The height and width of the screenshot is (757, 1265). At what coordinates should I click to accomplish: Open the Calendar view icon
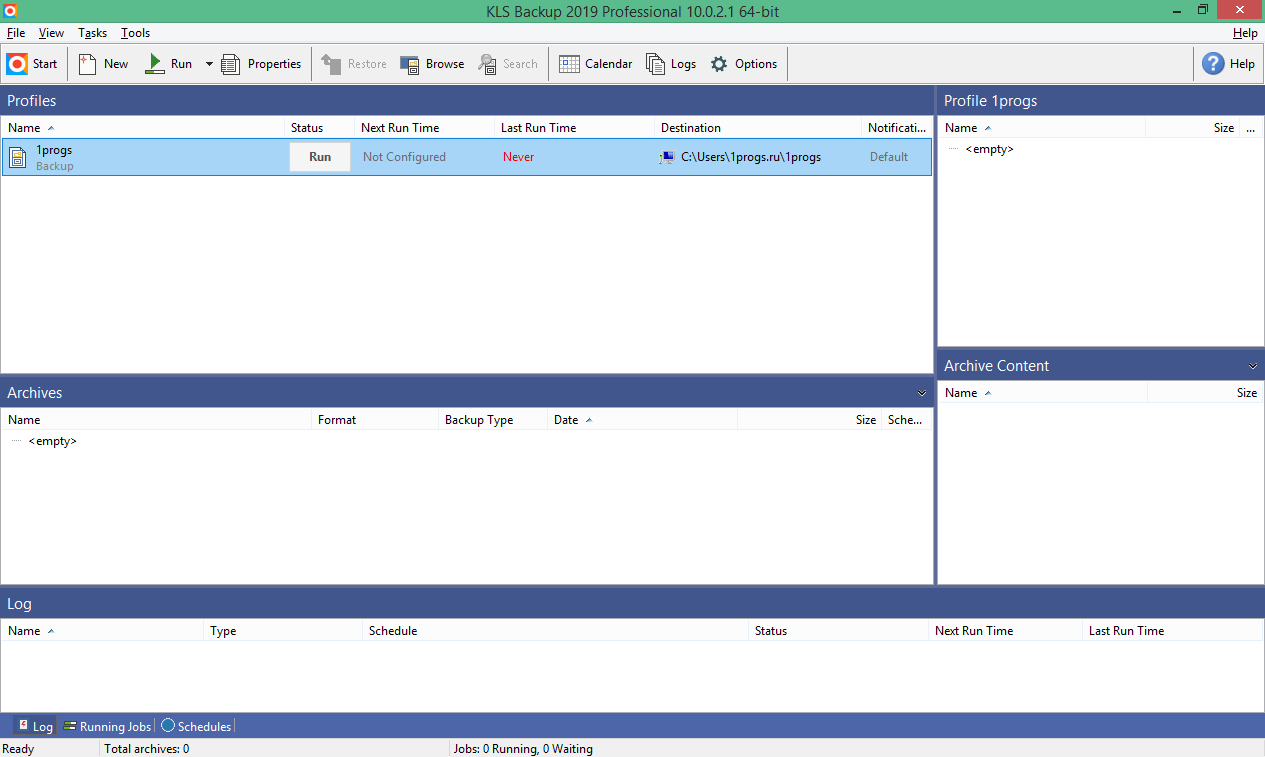click(x=569, y=64)
